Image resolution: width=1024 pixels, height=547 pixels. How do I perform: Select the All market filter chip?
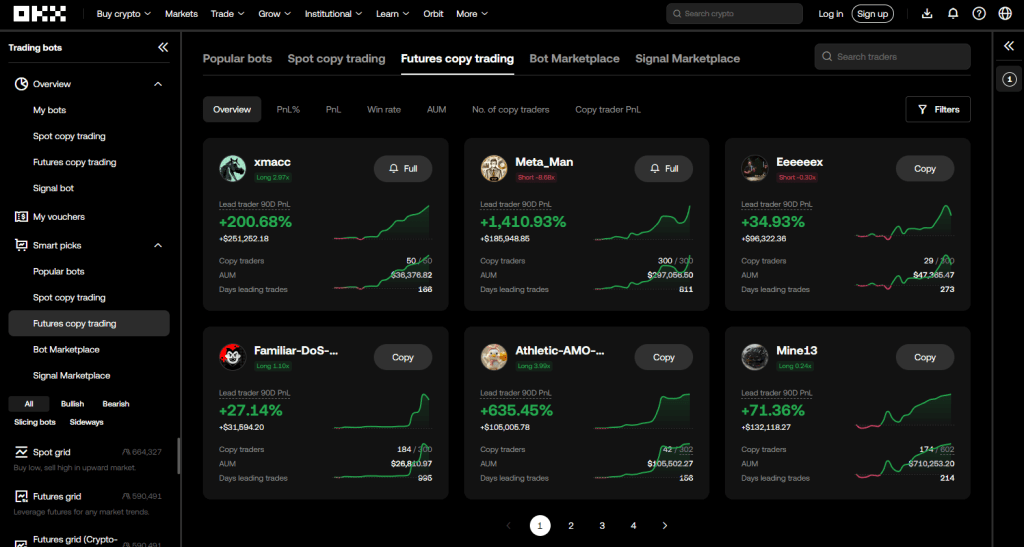[29, 404]
